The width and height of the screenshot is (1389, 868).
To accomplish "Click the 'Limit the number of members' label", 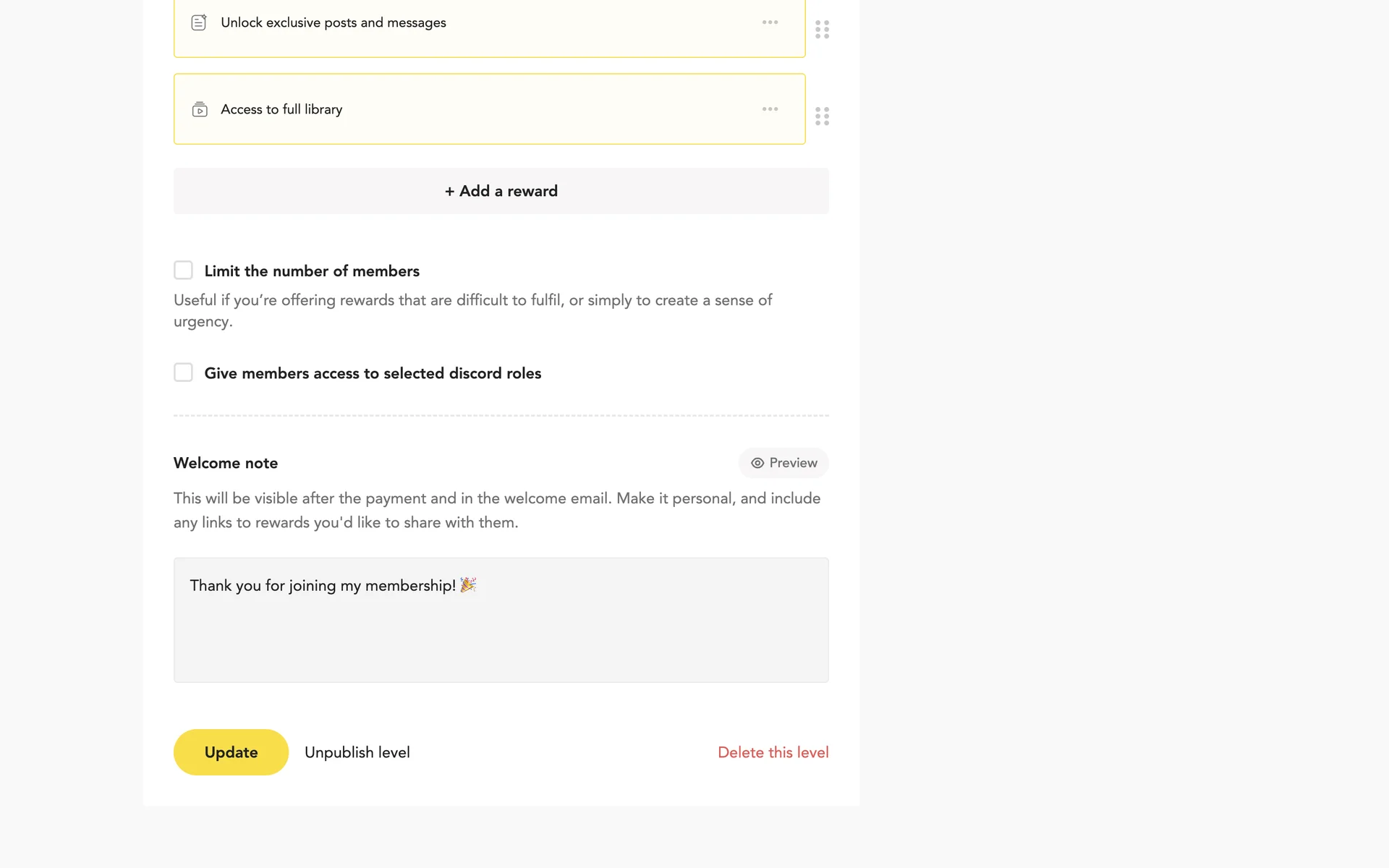I will tap(312, 271).
